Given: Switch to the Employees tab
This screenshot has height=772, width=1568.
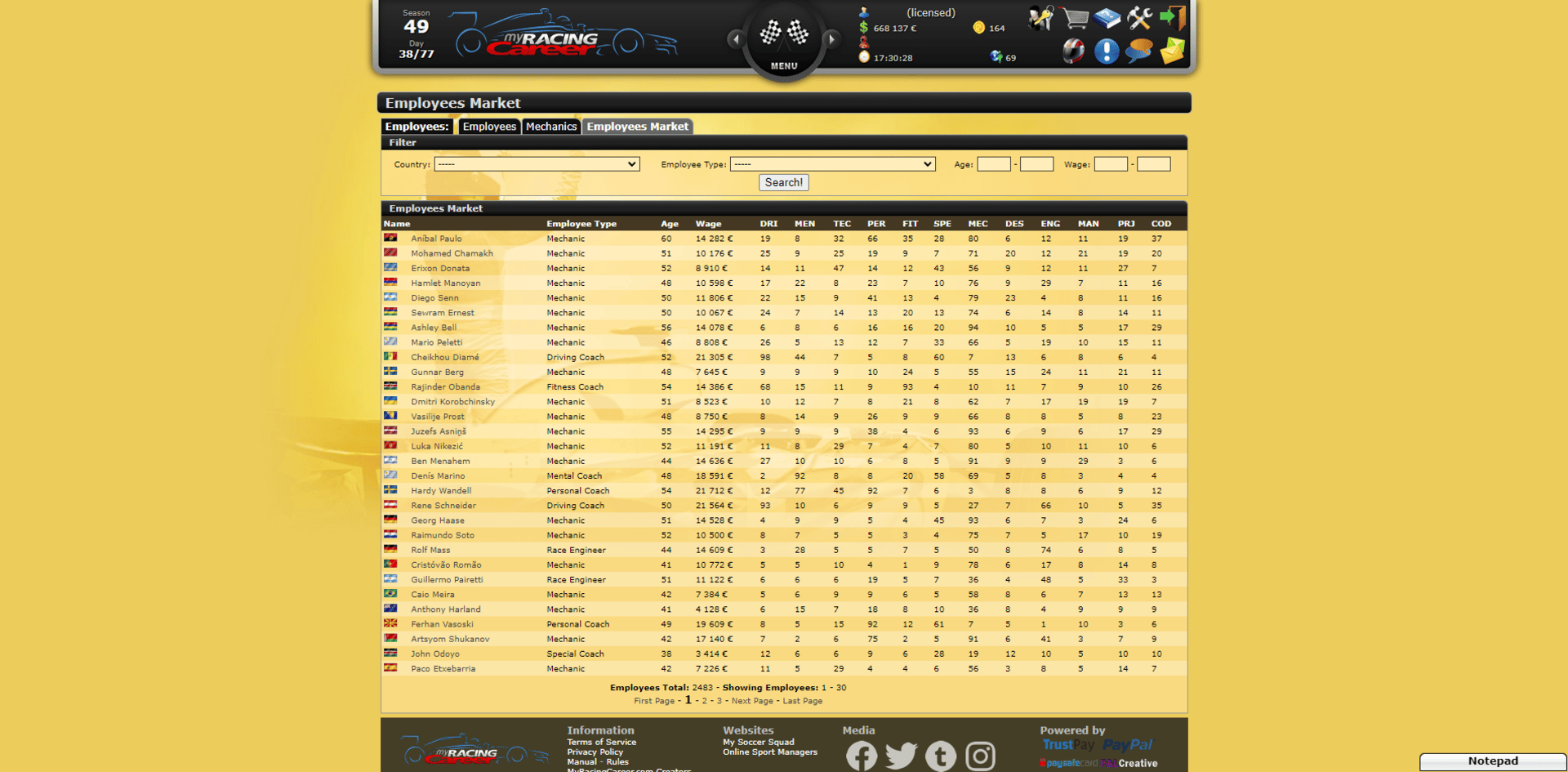Looking at the screenshot, I should (489, 127).
